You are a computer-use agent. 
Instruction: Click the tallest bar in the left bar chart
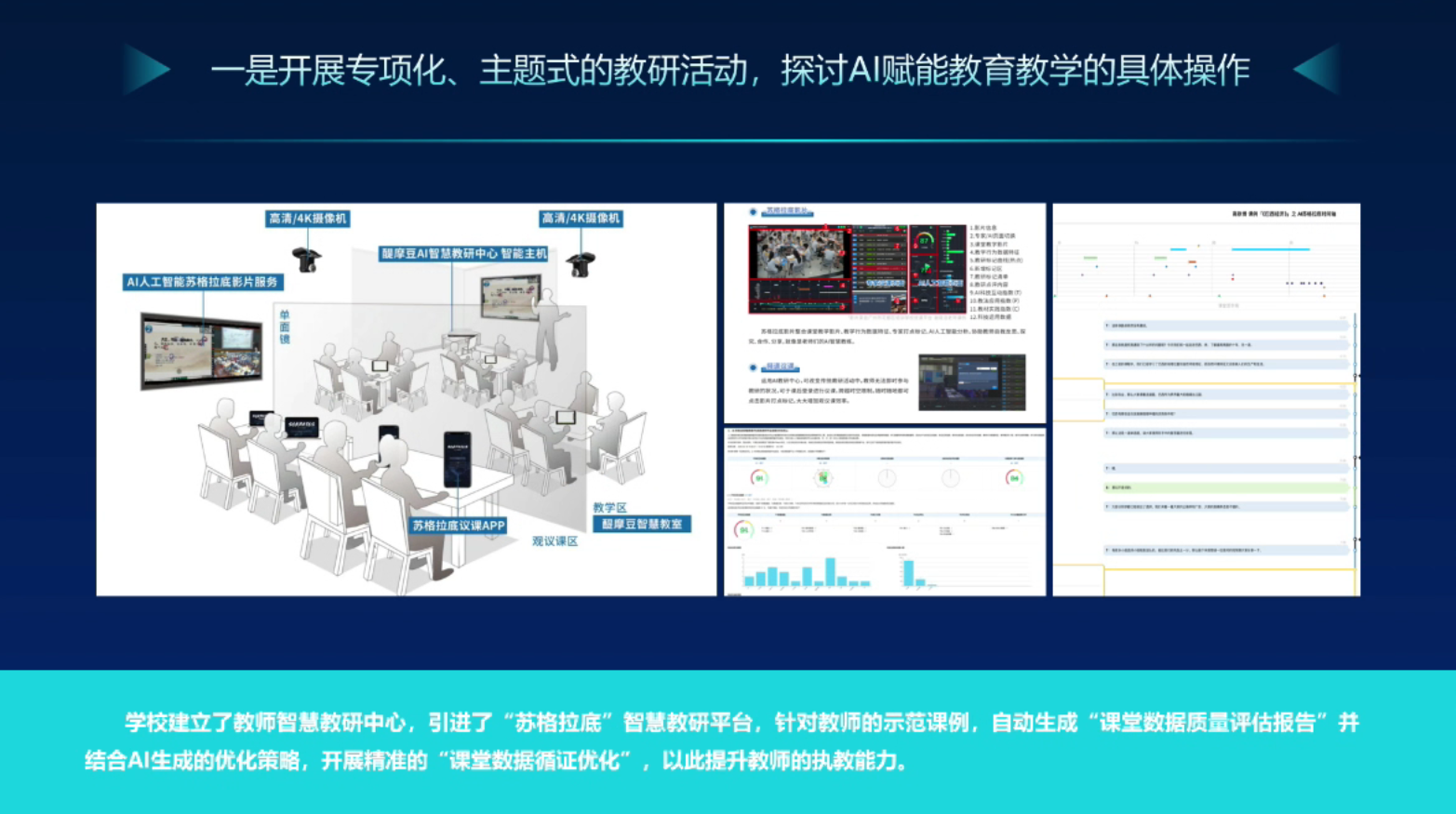pos(830,571)
